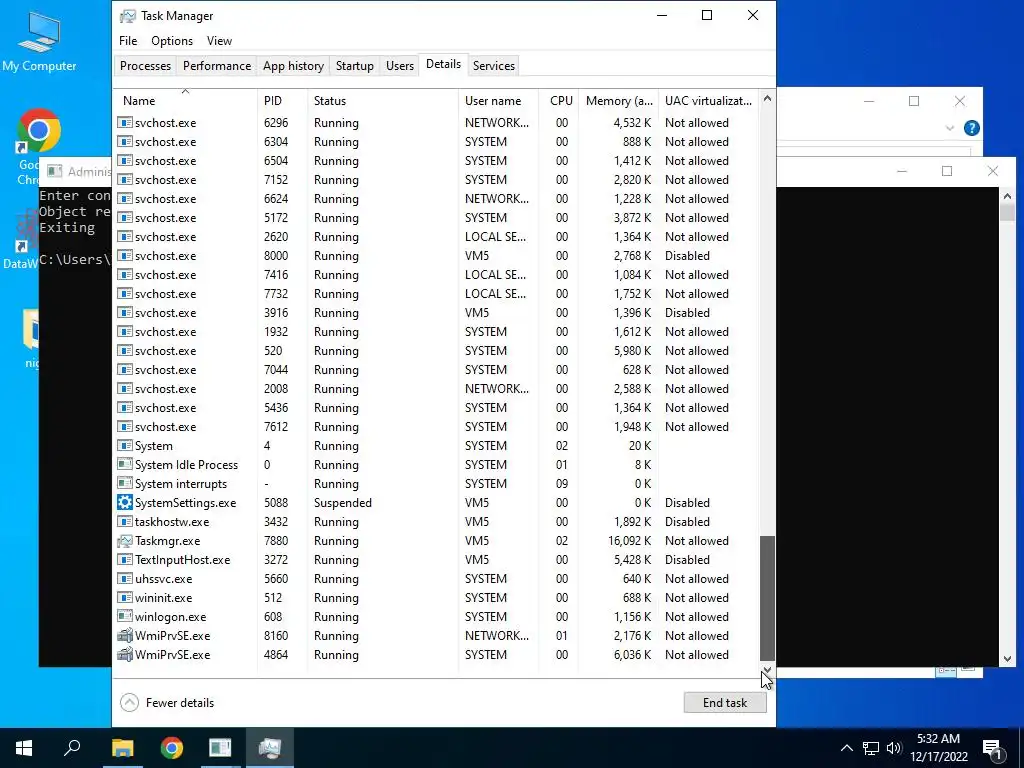
Task: Sort by the UAC virtualization column header
Action: 709,101
